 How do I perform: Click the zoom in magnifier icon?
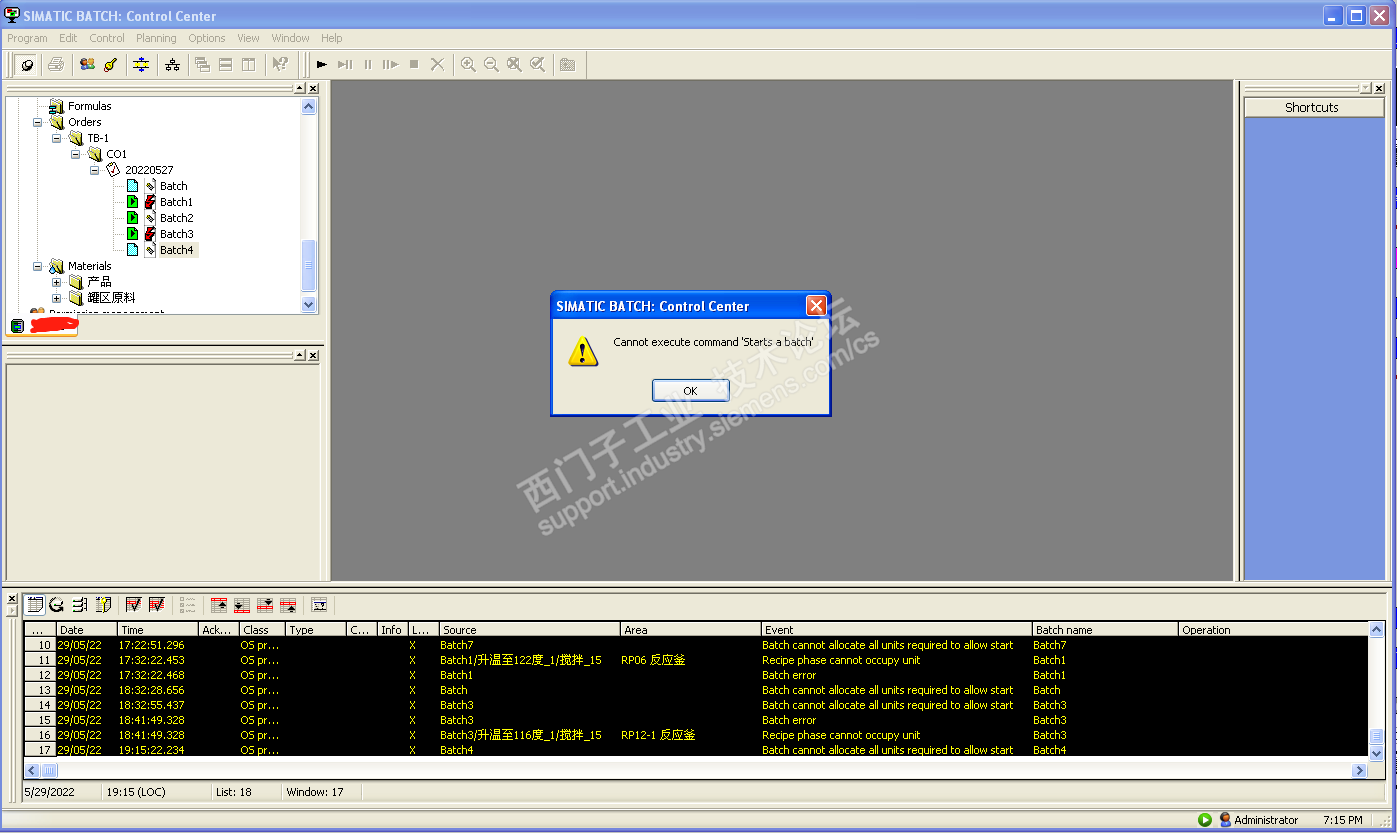(x=468, y=64)
